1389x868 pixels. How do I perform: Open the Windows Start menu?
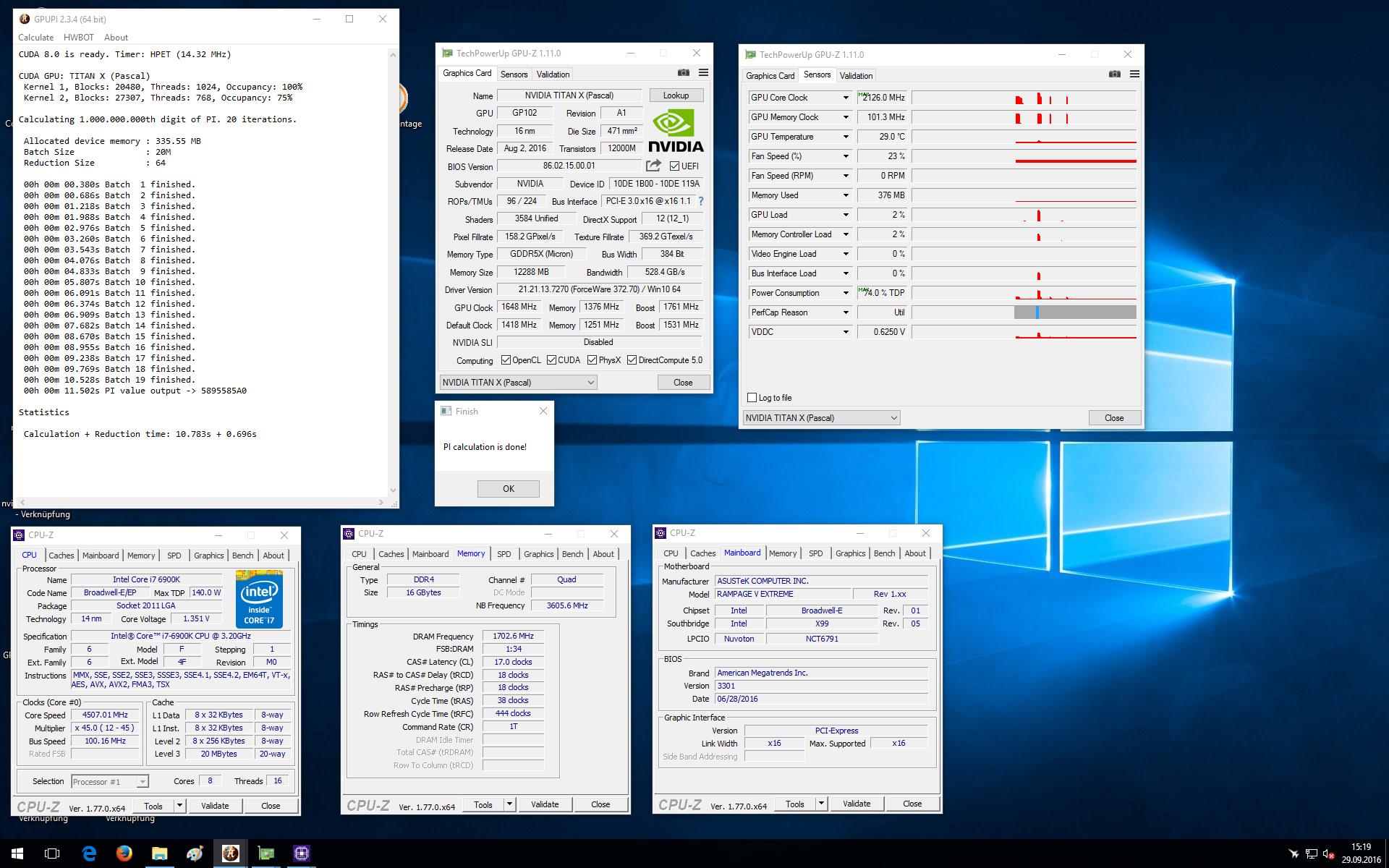(x=17, y=854)
